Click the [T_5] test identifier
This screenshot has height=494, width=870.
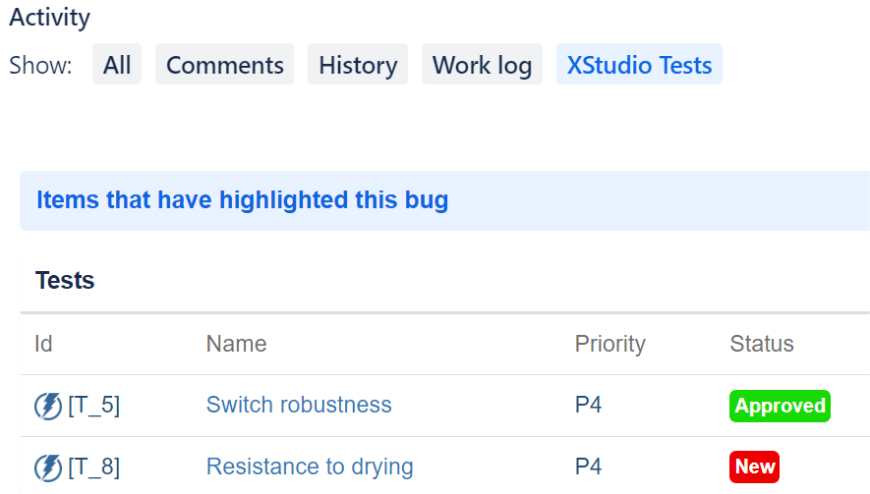point(94,405)
